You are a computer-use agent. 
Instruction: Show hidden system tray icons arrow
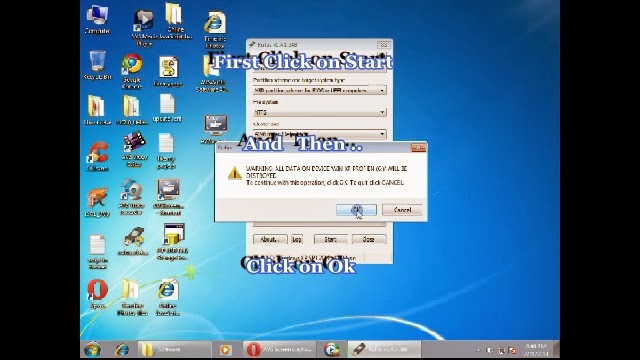pos(478,350)
